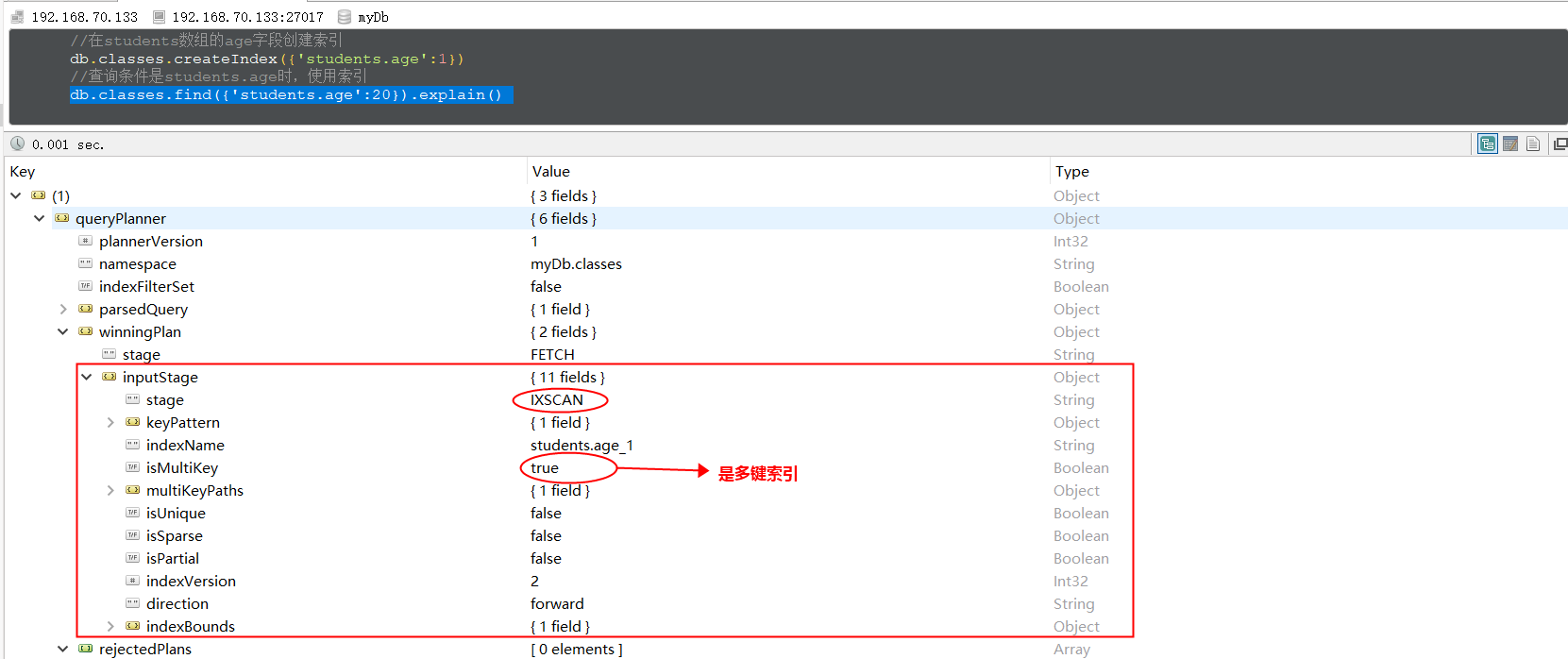Click the highlighted find explain query line
Viewport: 1568px width, 659px height.
point(286,94)
